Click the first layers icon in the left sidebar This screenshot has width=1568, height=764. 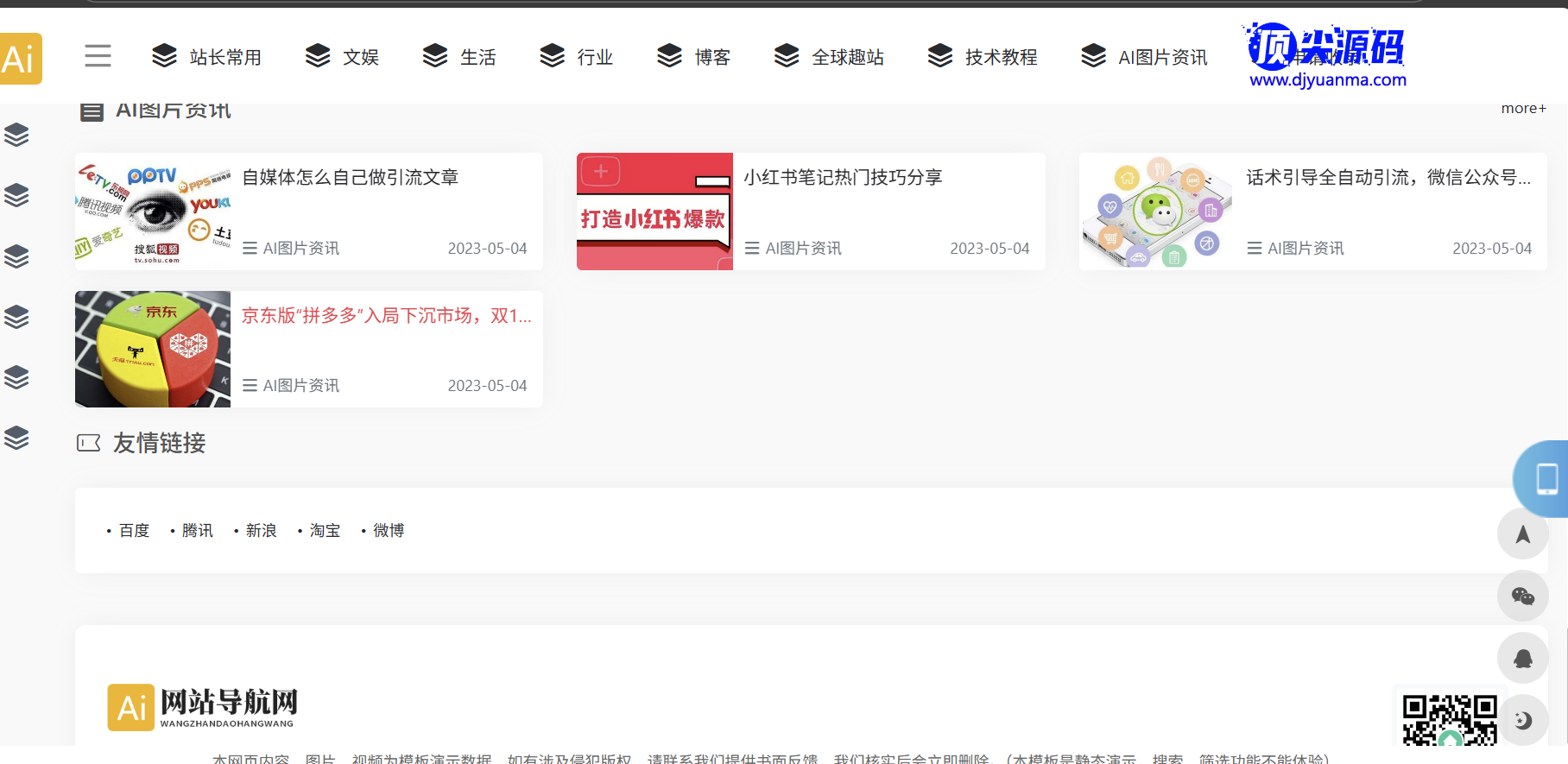pos(16,135)
